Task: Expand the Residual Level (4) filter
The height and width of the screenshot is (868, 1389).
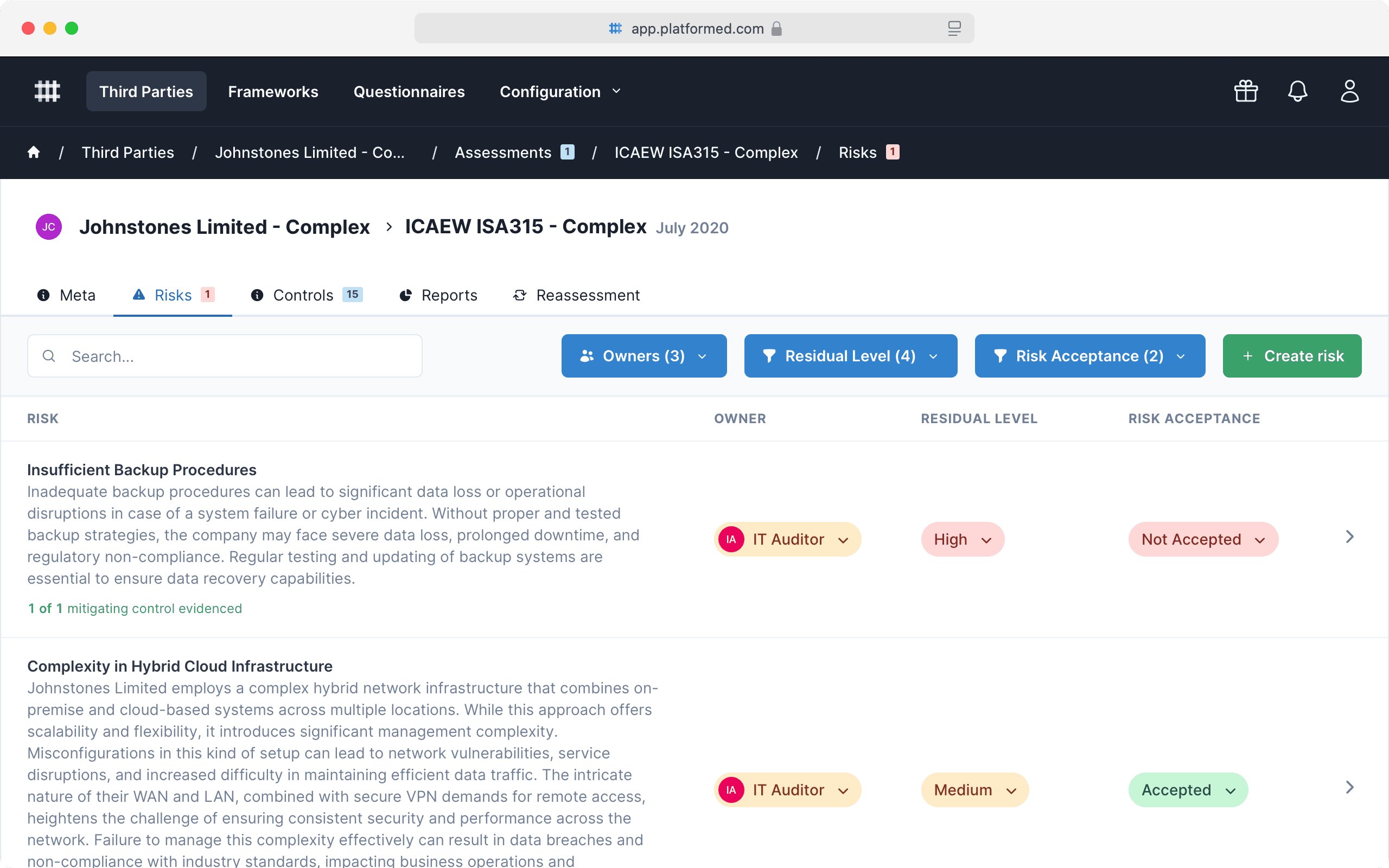Action: pos(850,356)
